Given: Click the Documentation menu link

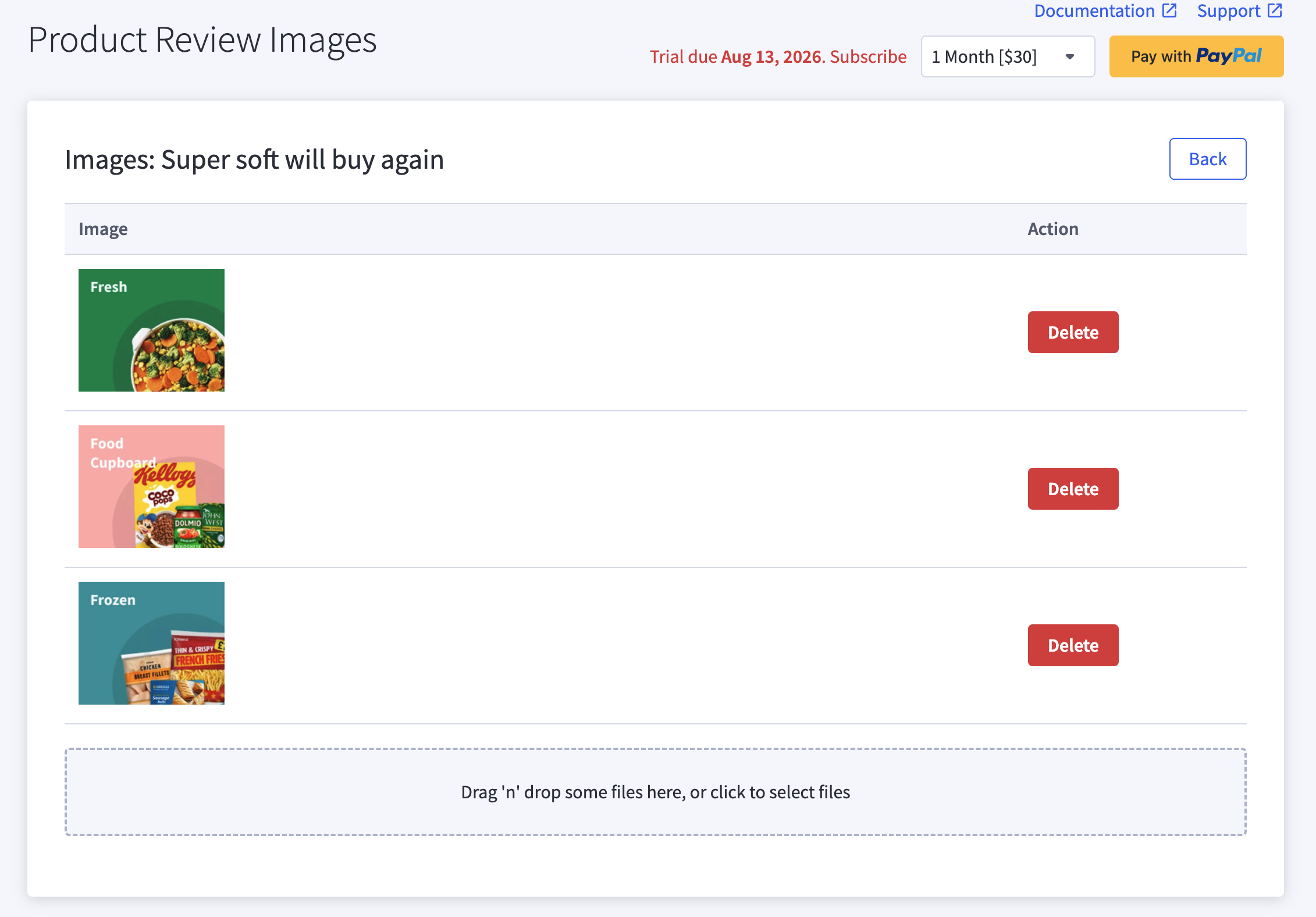Looking at the screenshot, I should pyautogui.click(x=1094, y=10).
